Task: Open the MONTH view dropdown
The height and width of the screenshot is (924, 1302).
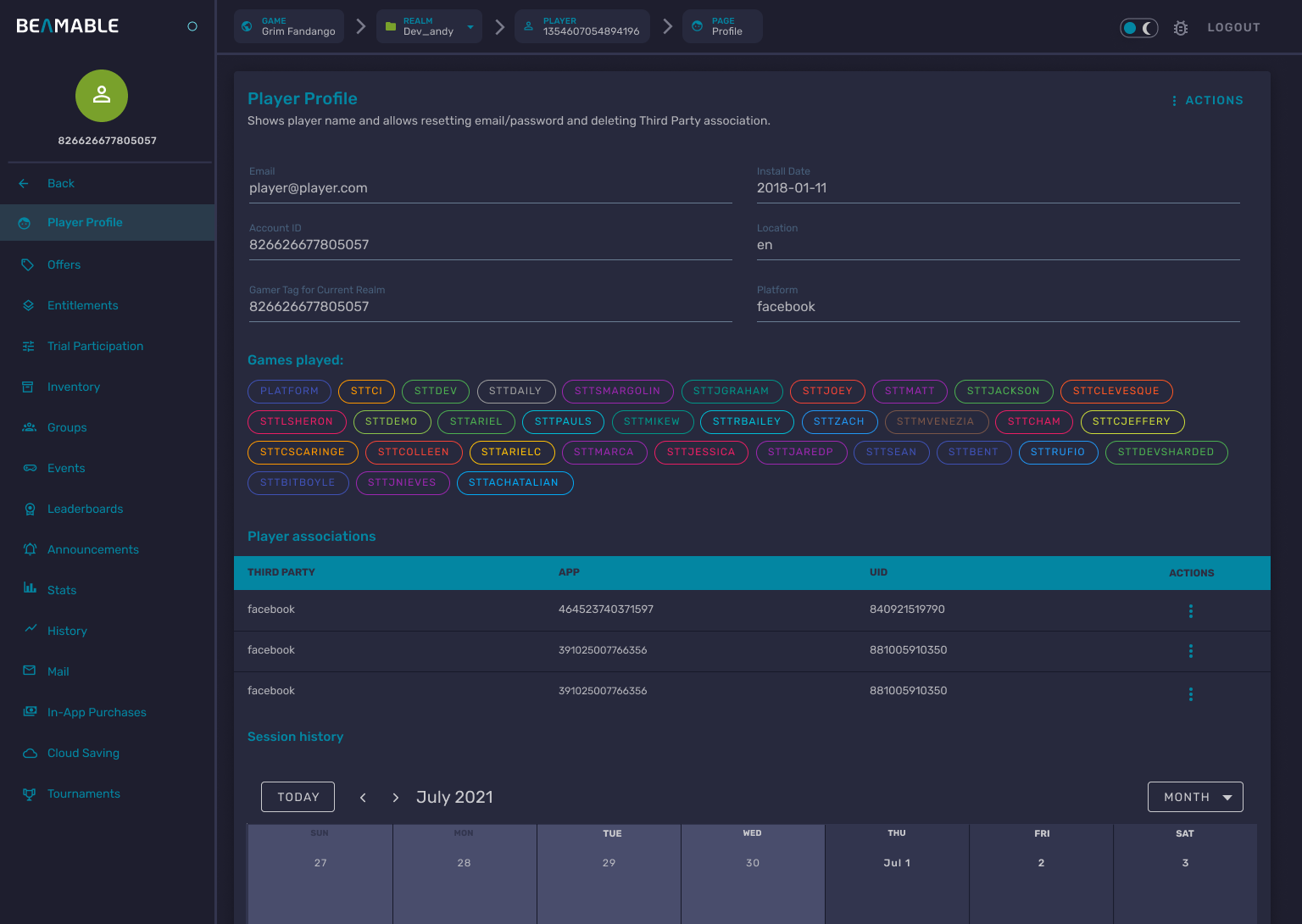Action: [x=1195, y=797]
